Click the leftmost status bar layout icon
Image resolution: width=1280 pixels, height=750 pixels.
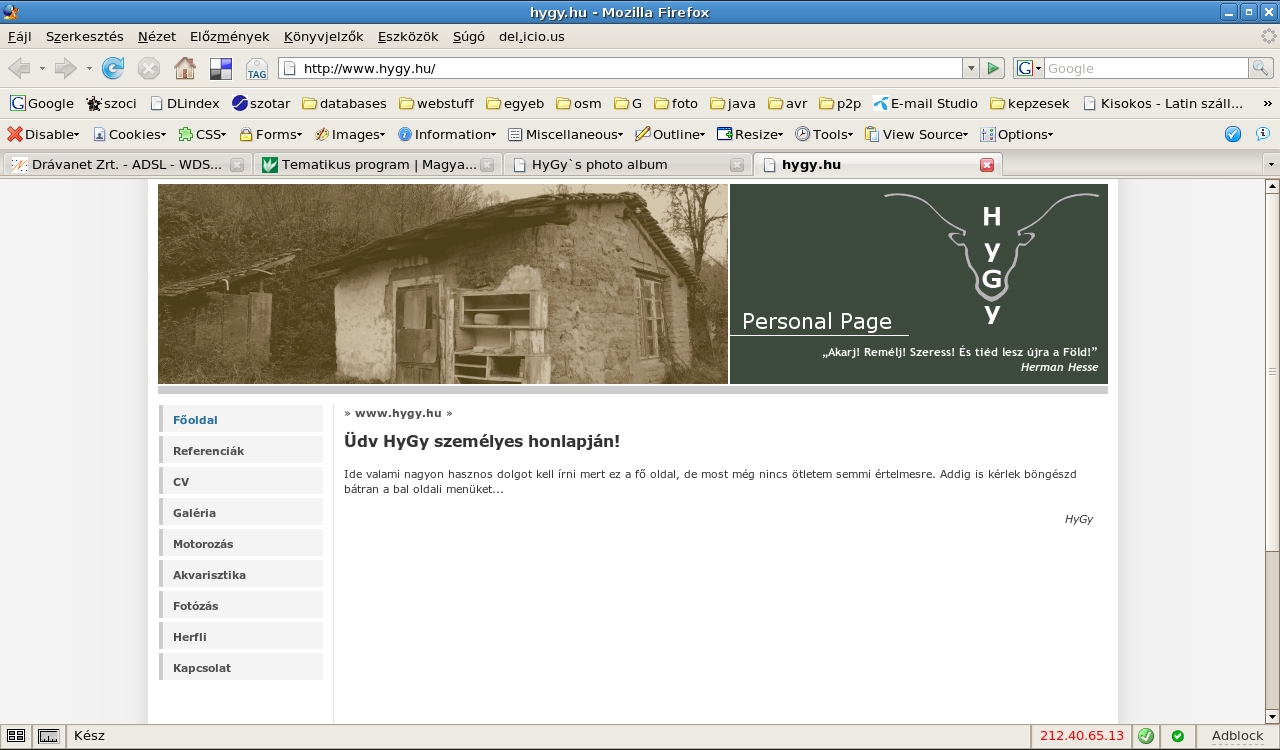coord(16,736)
